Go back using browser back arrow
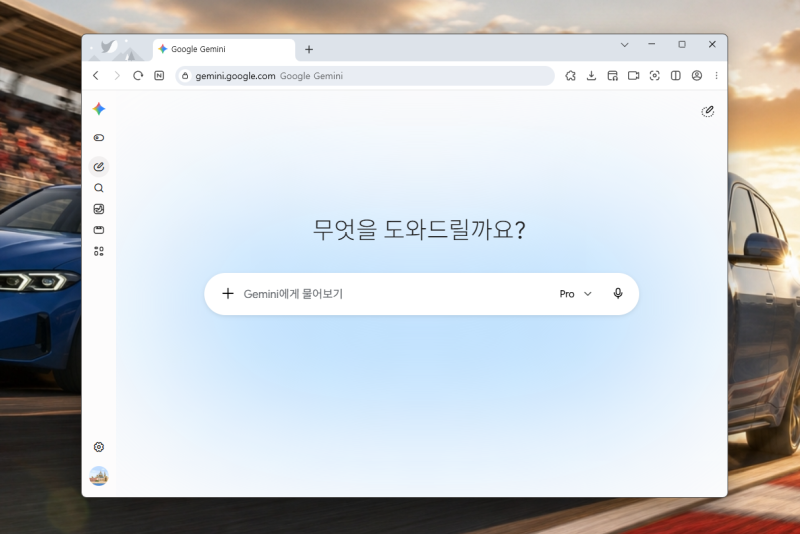This screenshot has height=534, width=800. [96, 75]
